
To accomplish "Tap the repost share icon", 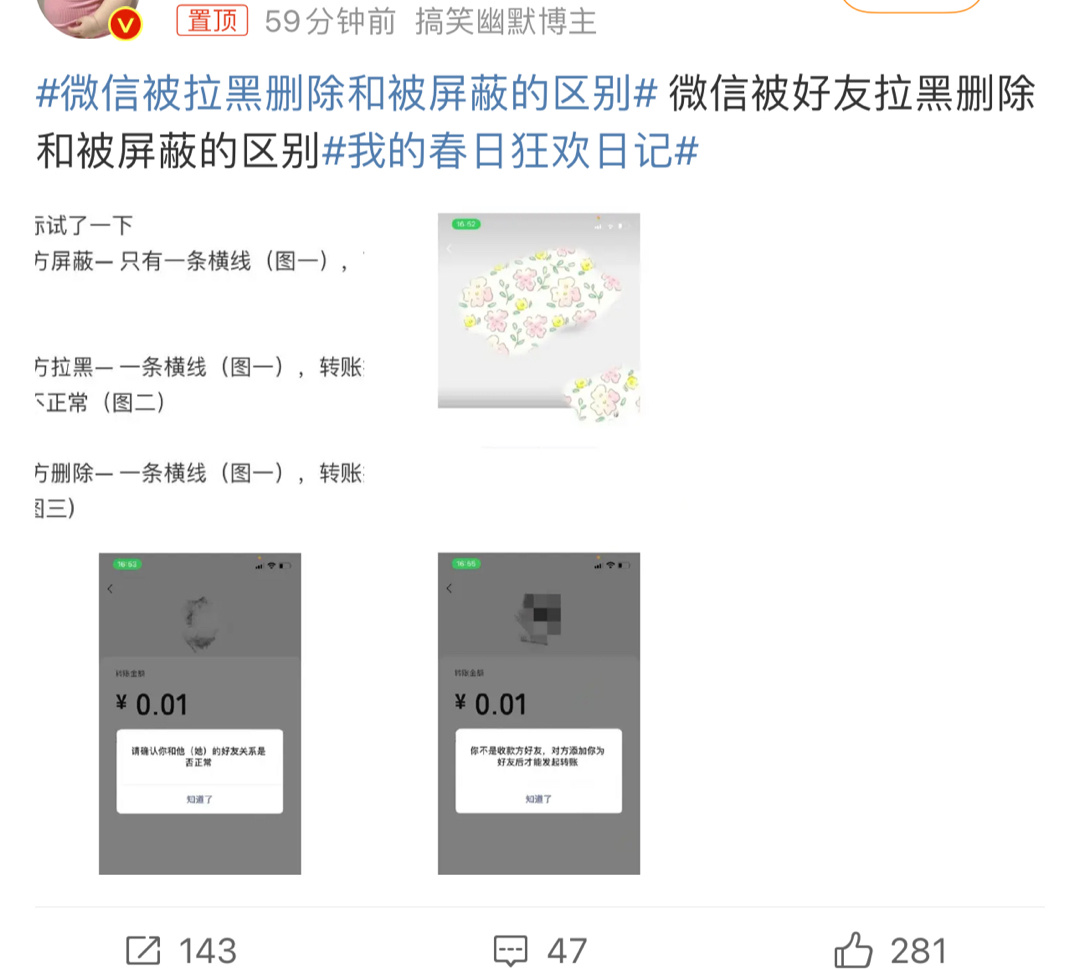I will (143, 951).
